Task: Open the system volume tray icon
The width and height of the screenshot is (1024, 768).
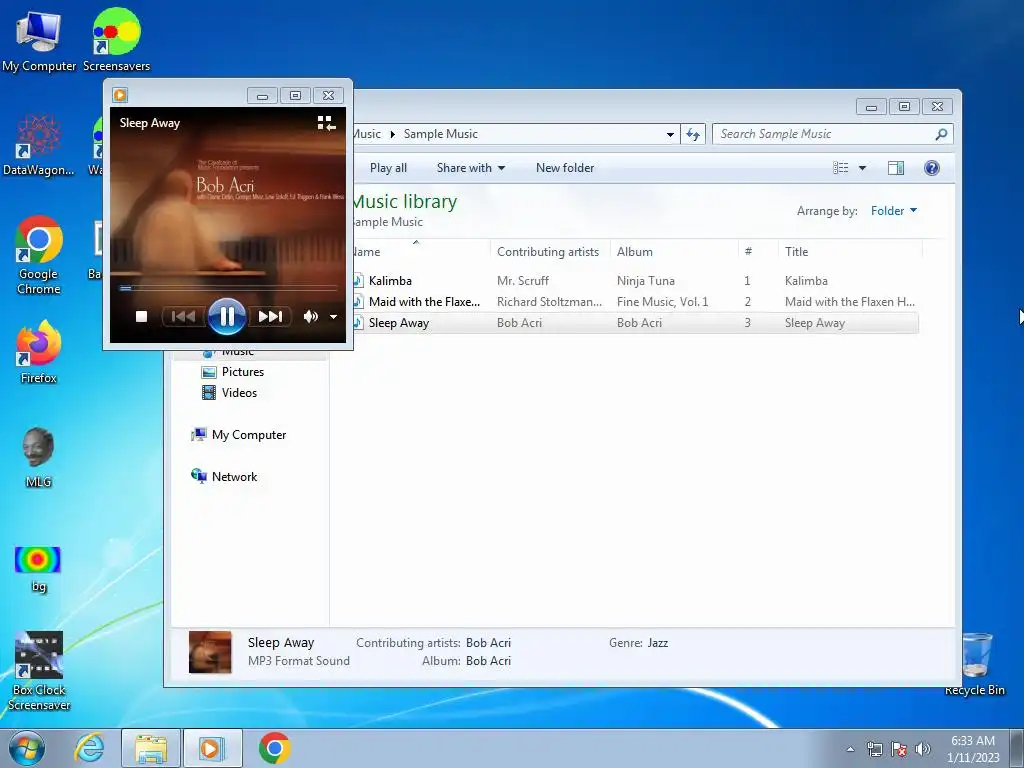Action: pos(922,750)
